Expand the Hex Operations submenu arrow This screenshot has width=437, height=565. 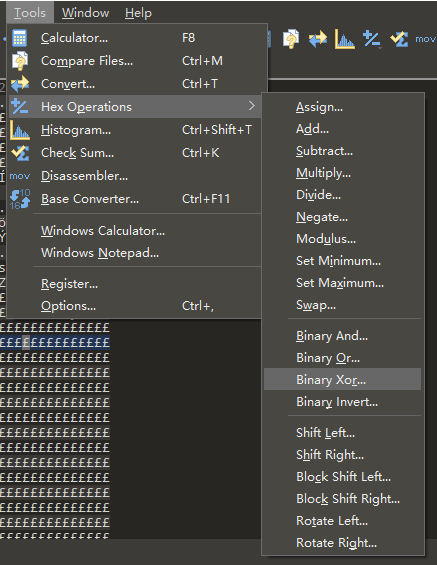(252, 106)
